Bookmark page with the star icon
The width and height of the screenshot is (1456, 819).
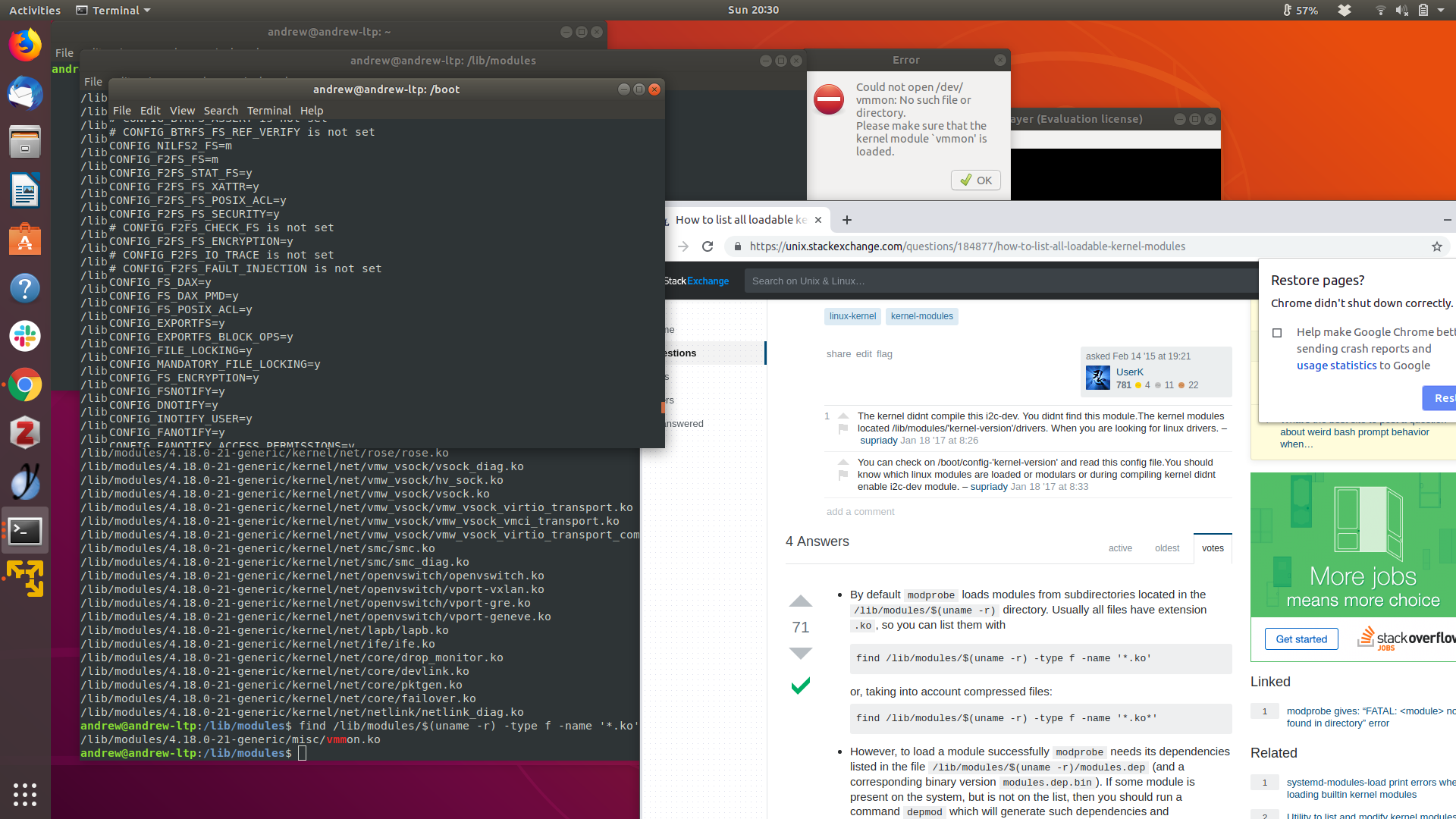point(1436,246)
